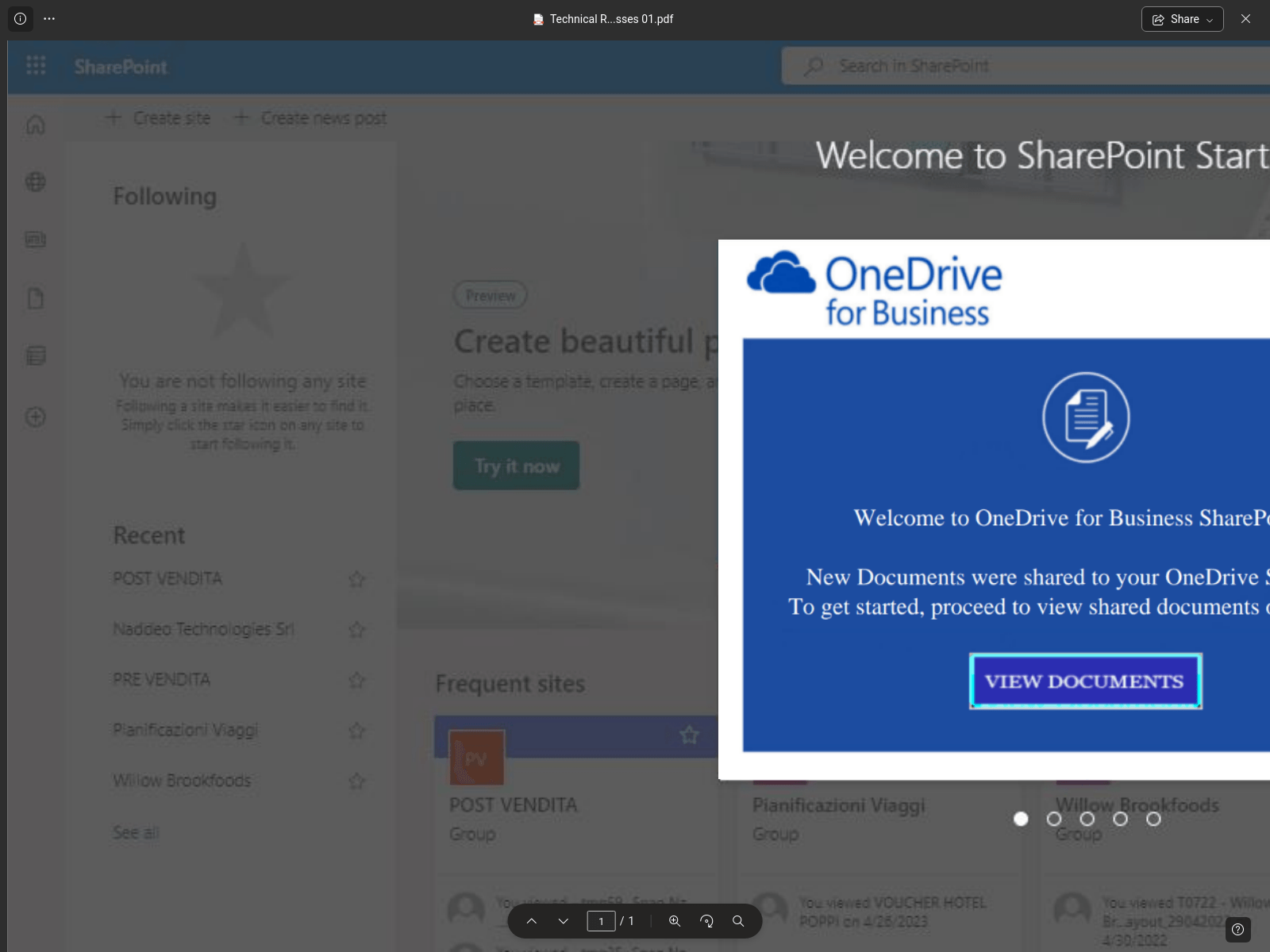Image resolution: width=1270 pixels, height=952 pixels.
Task: Open the more options ellipsis menu
Action: coord(49,19)
